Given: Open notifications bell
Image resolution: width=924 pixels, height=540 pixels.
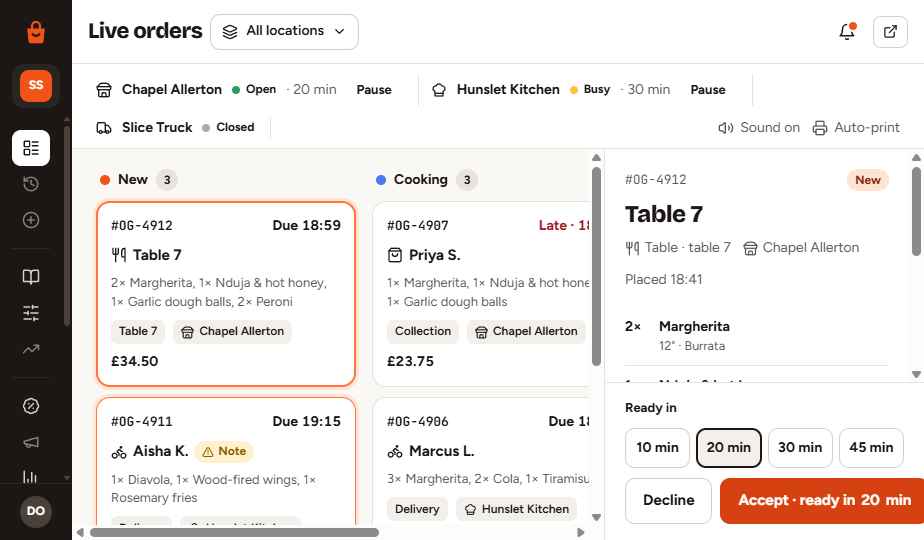Looking at the screenshot, I should (x=847, y=31).
